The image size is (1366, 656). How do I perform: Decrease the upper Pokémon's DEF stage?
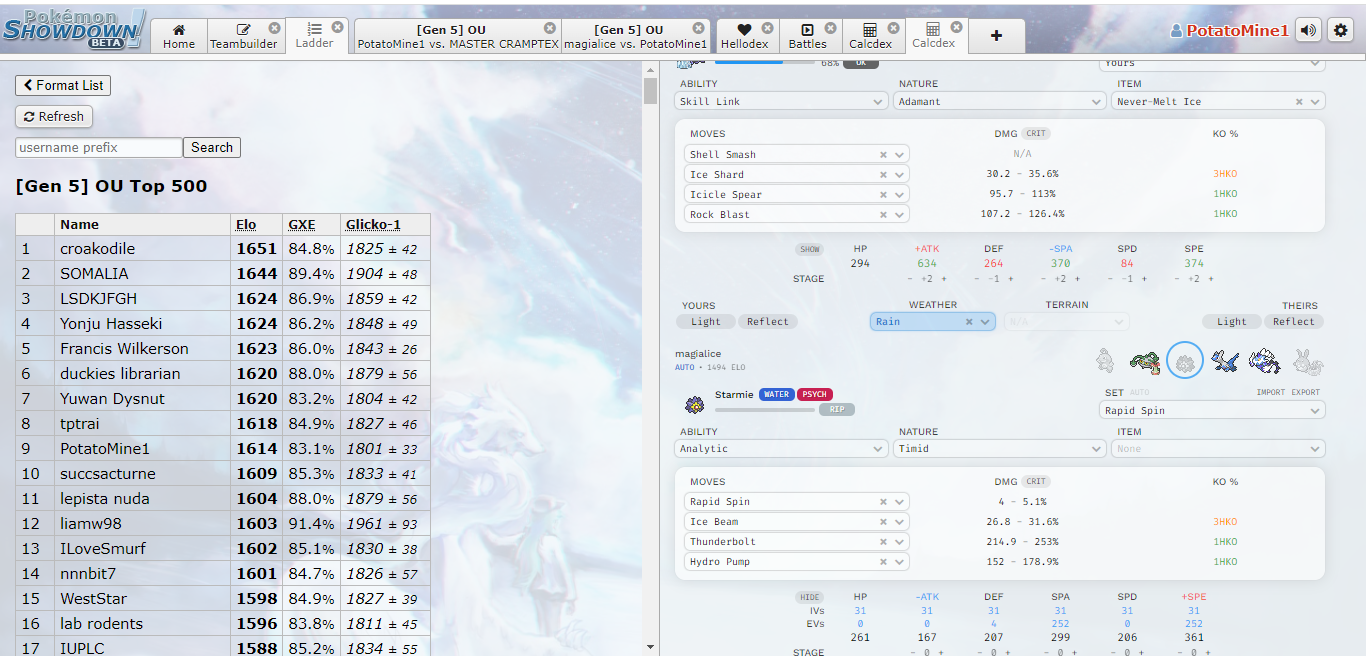click(x=976, y=279)
